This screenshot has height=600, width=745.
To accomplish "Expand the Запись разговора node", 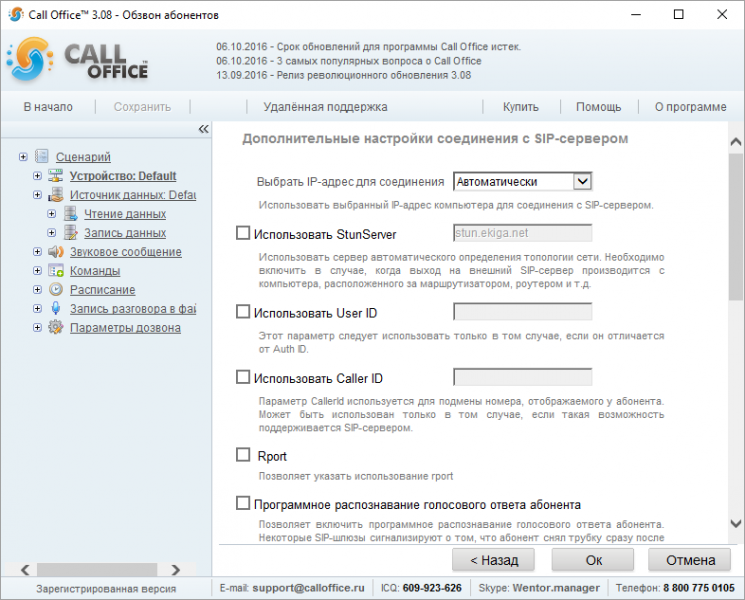I will pyautogui.click(x=37, y=309).
